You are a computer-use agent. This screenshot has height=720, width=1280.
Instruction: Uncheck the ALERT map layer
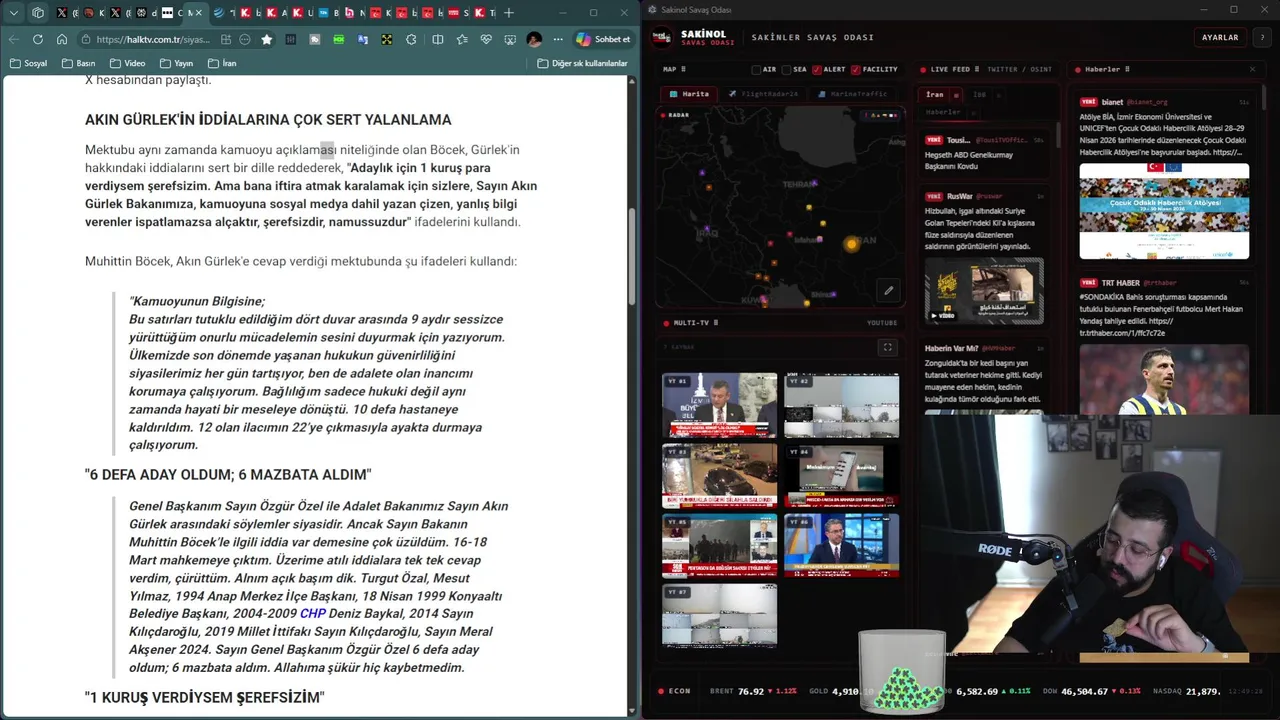(x=817, y=70)
